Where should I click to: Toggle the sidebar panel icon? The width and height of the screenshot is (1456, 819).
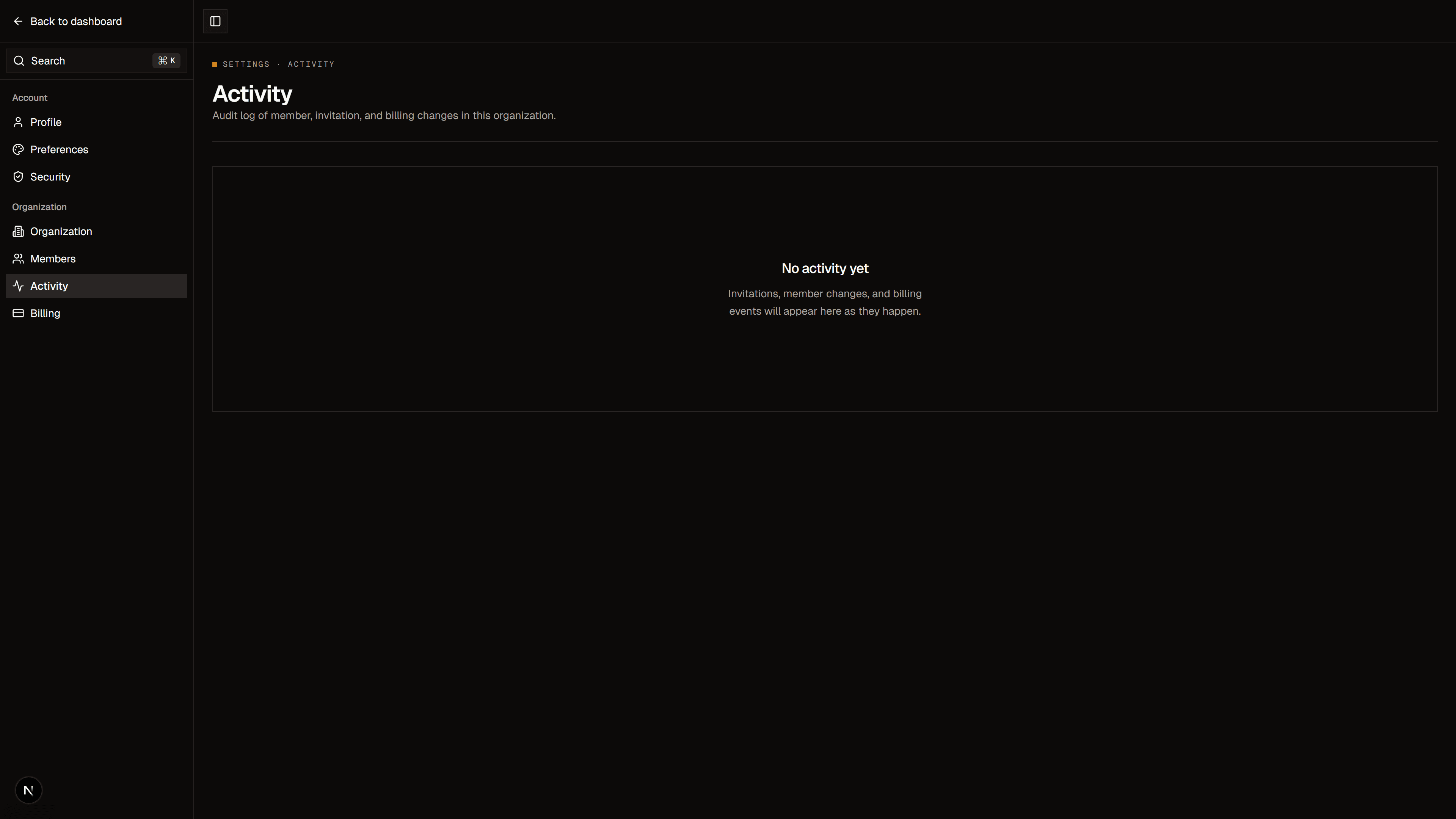[215, 22]
